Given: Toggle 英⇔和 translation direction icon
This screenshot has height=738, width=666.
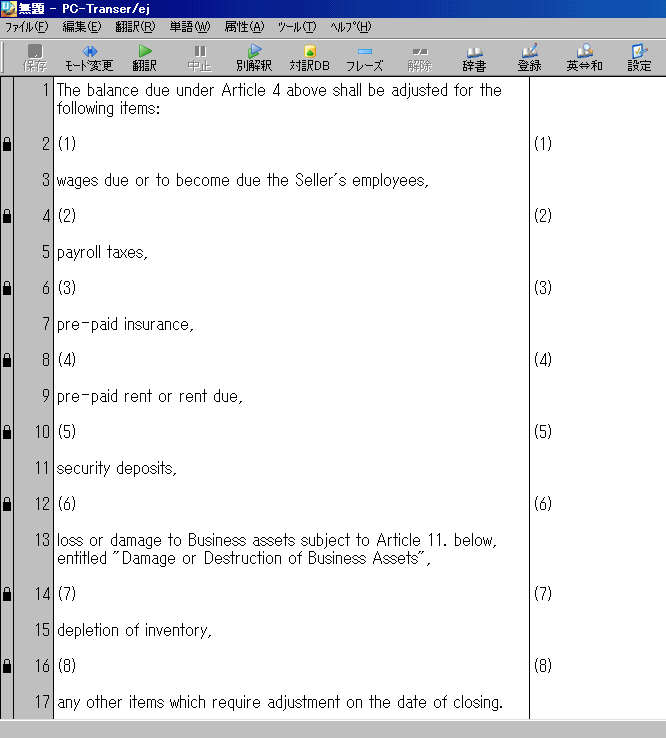Looking at the screenshot, I should pos(585,57).
